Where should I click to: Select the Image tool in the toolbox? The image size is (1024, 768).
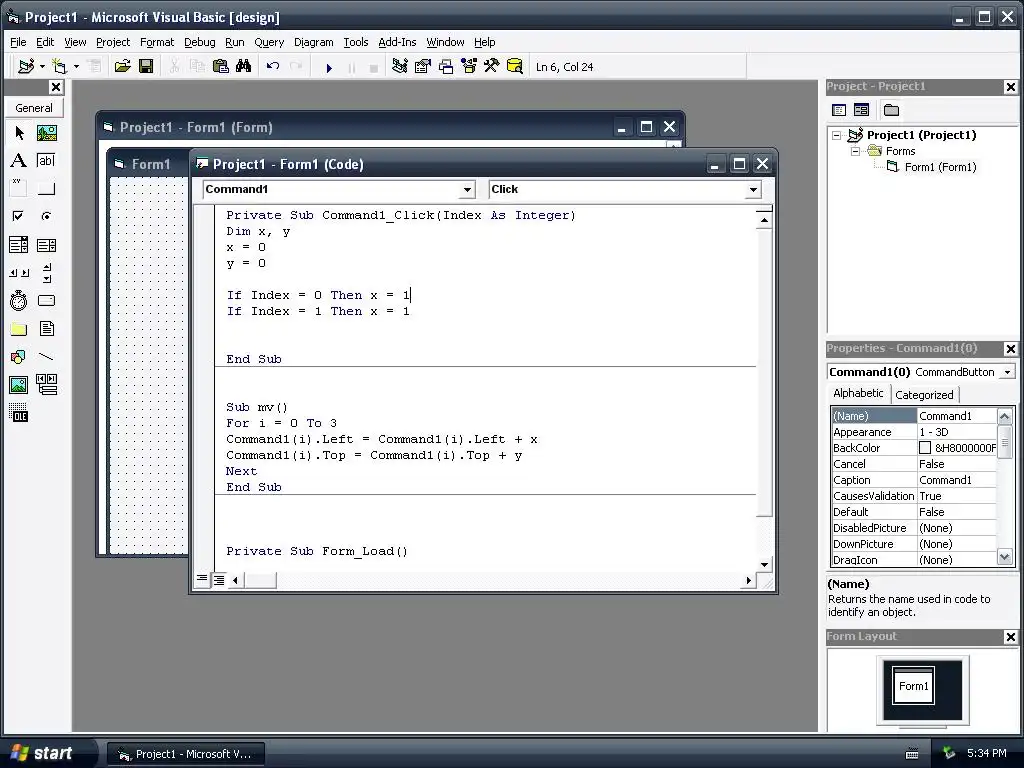coord(19,385)
